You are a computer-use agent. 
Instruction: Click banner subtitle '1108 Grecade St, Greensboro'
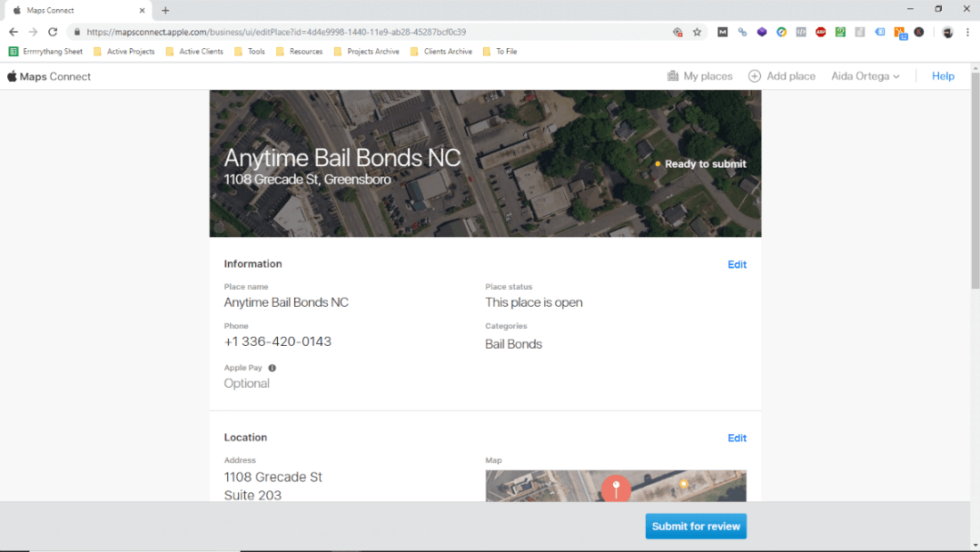coord(308,179)
